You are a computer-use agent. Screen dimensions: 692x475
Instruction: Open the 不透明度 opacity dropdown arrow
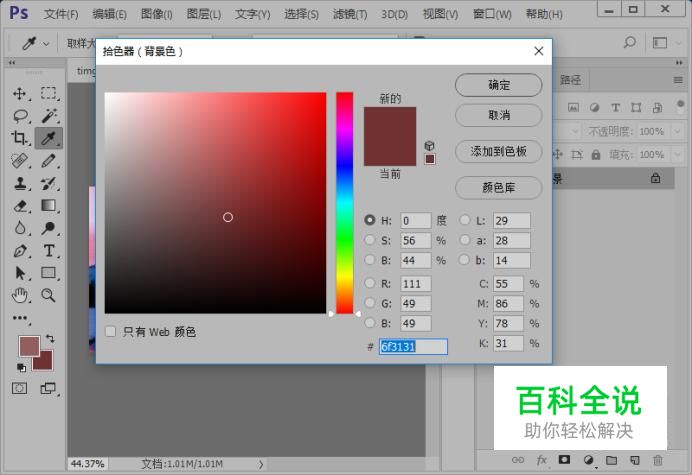click(677, 131)
